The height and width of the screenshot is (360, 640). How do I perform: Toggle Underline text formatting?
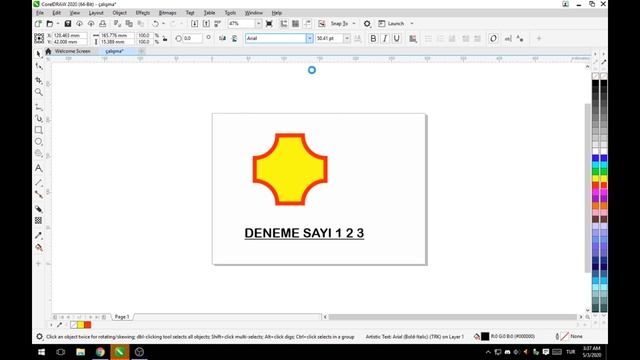396,38
